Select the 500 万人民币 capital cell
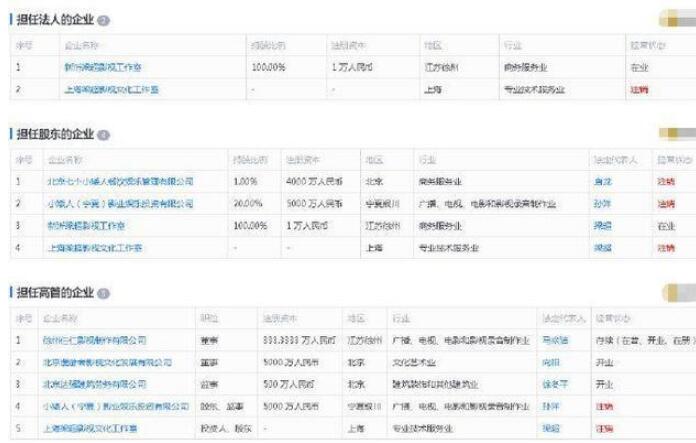The image size is (696, 443). [289, 384]
